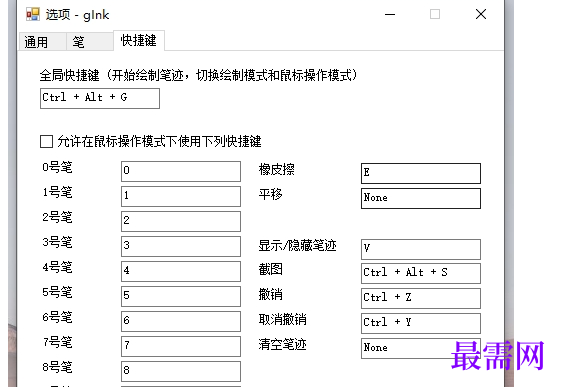Viewport: 563px width, 387px height.
Task: Click the 截图 label
Action: click(270, 269)
